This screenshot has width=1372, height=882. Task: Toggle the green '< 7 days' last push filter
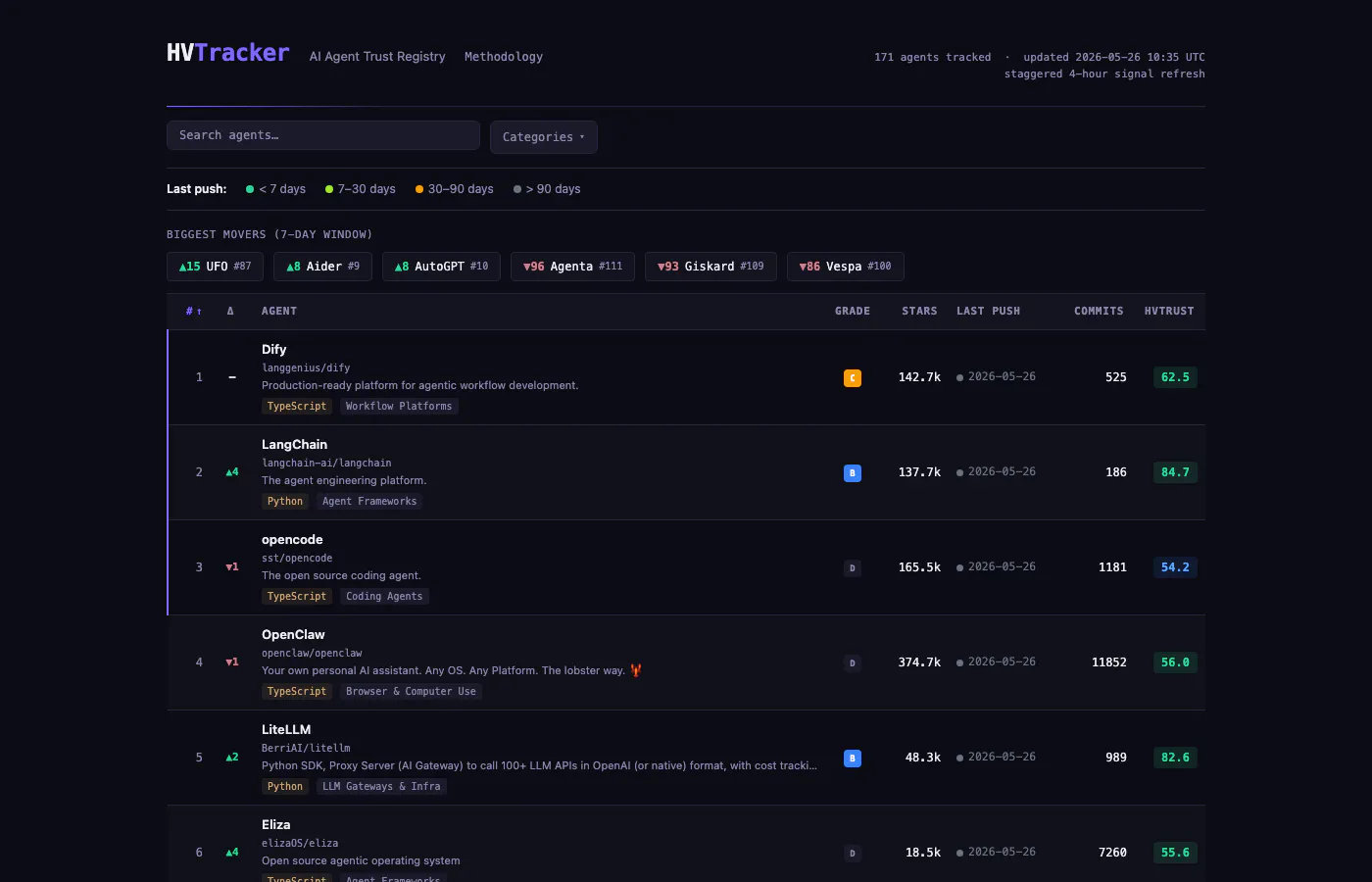(275, 189)
